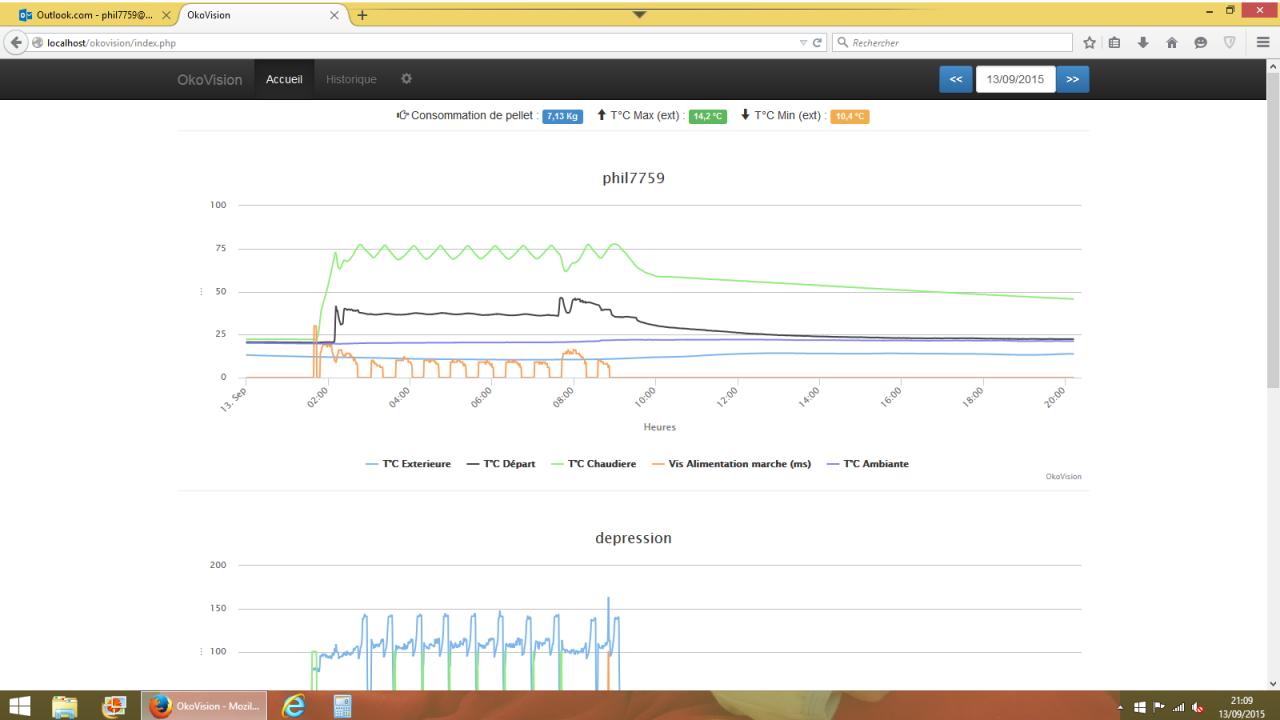Open a new tab with the plus button
Screen dimensions: 1280x720
(x=362, y=15)
